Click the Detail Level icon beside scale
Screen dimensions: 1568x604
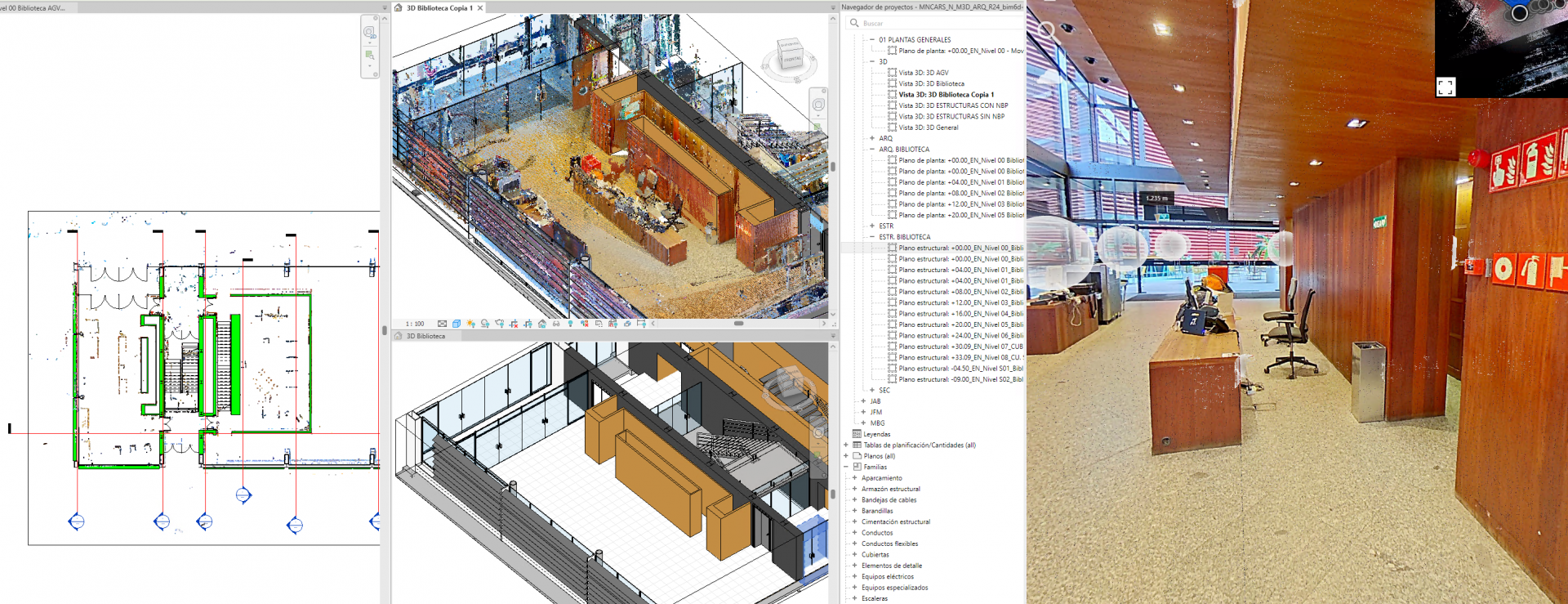(x=442, y=324)
